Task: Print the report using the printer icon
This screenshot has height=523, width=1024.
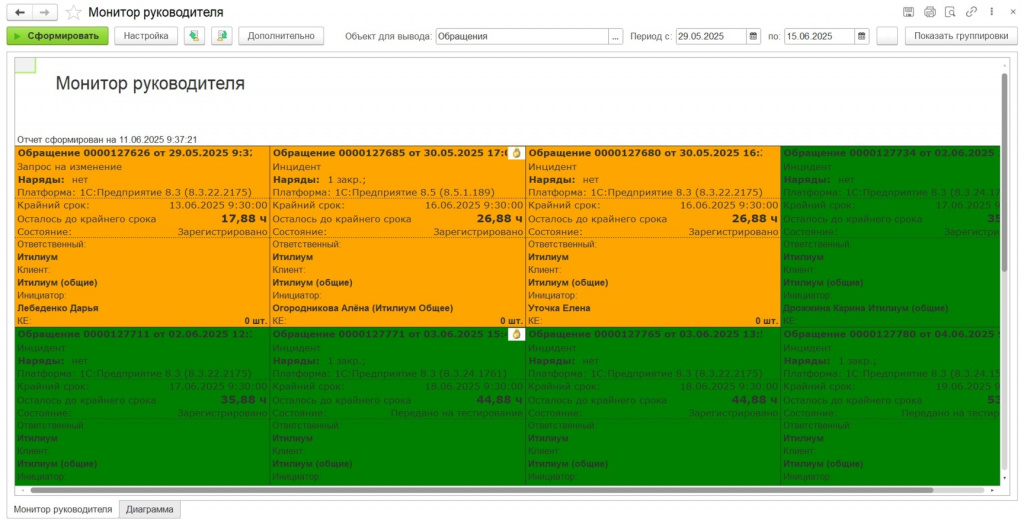Action: [x=929, y=11]
